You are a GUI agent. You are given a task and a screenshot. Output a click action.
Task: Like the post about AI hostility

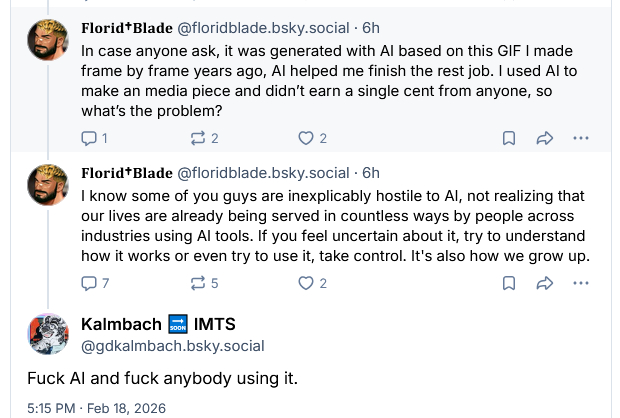307,283
